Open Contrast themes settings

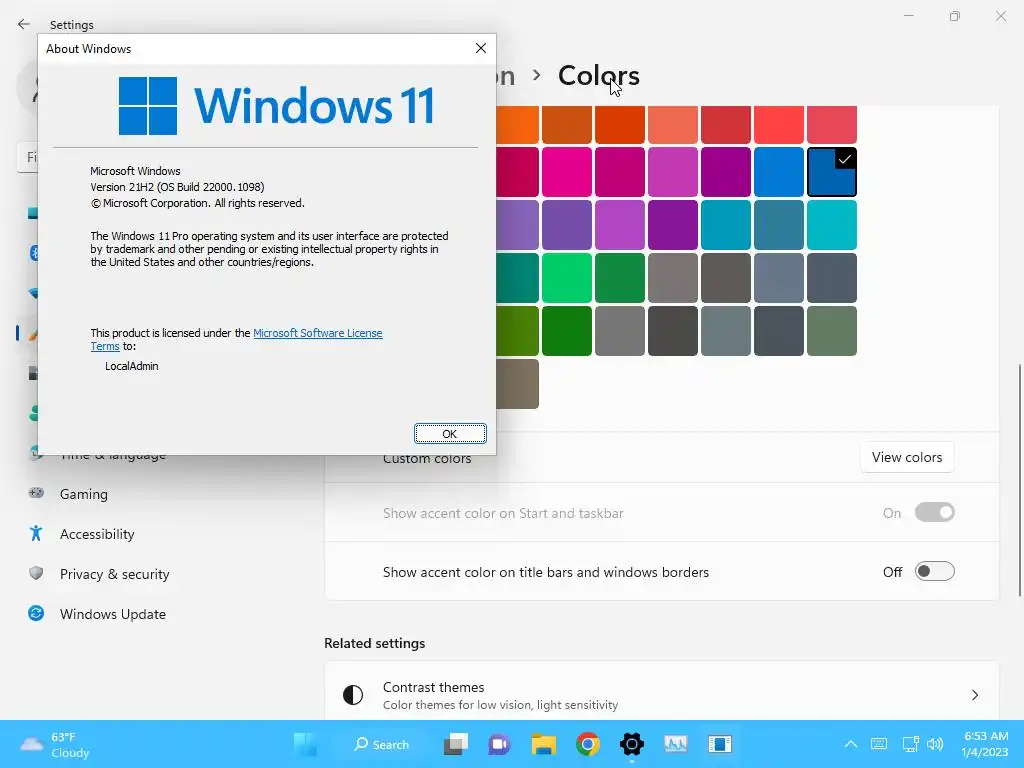point(662,695)
